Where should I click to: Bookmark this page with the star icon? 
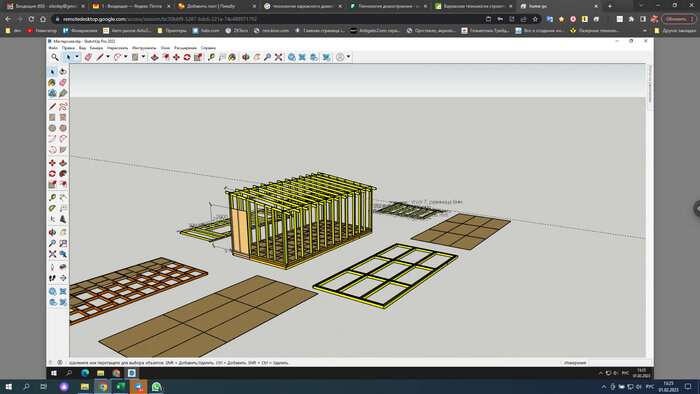tap(535, 19)
